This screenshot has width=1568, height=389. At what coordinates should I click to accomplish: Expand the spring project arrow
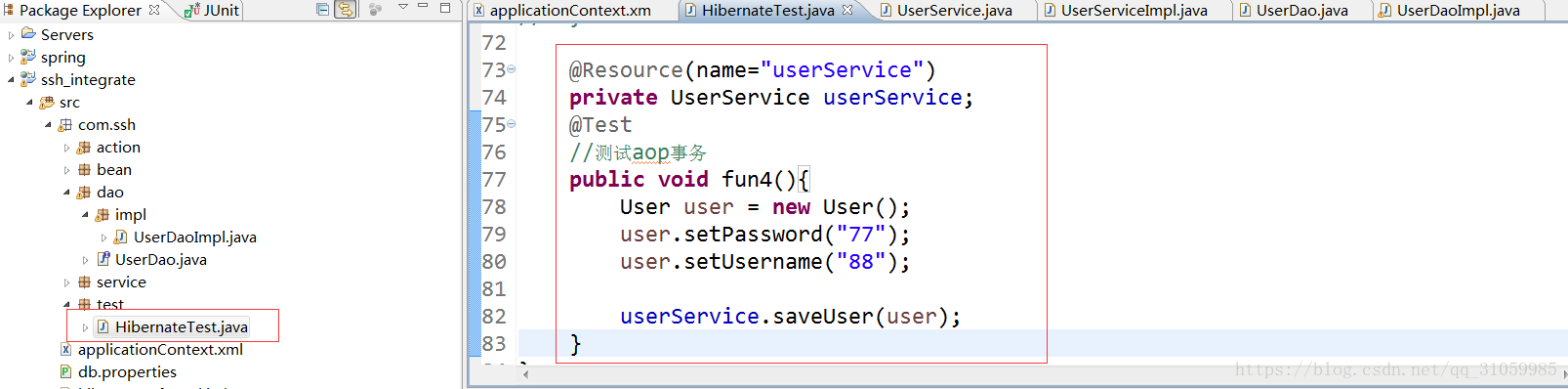click(x=12, y=58)
